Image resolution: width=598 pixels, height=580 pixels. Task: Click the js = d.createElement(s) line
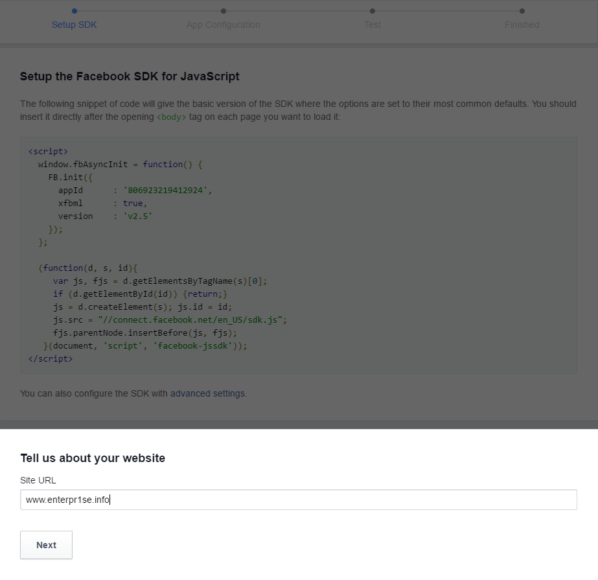[142, 307]
